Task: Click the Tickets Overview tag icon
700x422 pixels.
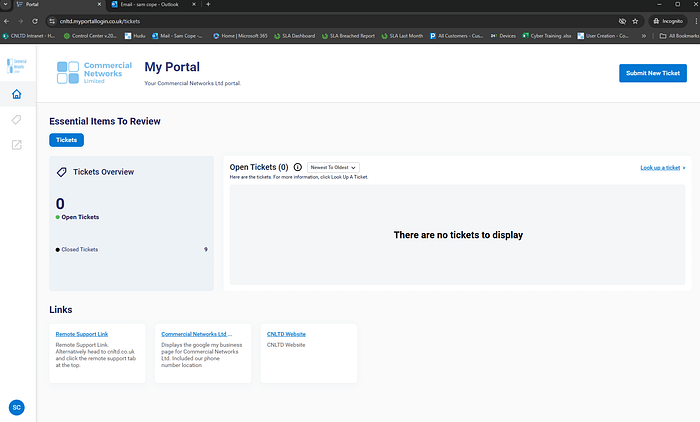Action: (62, 172)
